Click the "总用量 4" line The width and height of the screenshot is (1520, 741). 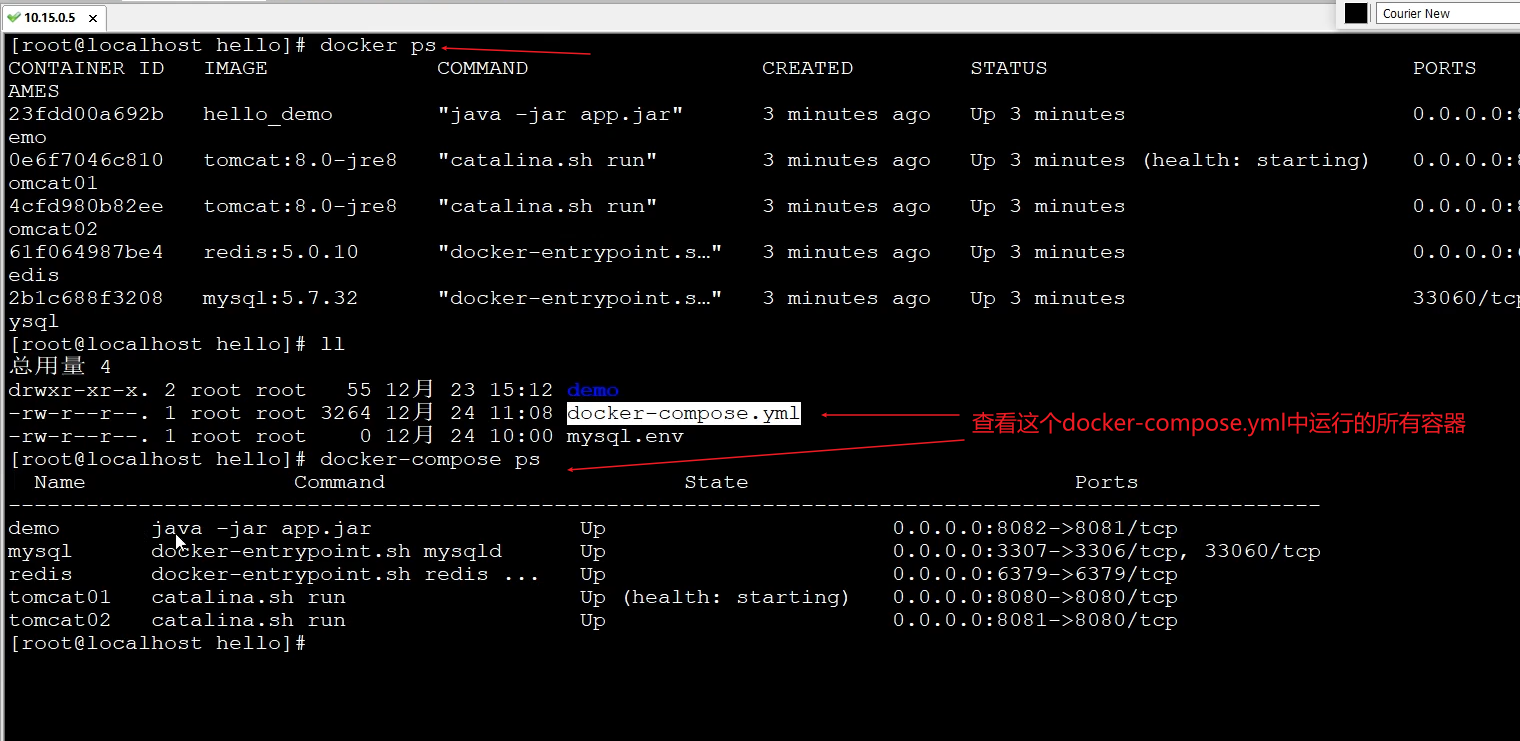(60, 367)
